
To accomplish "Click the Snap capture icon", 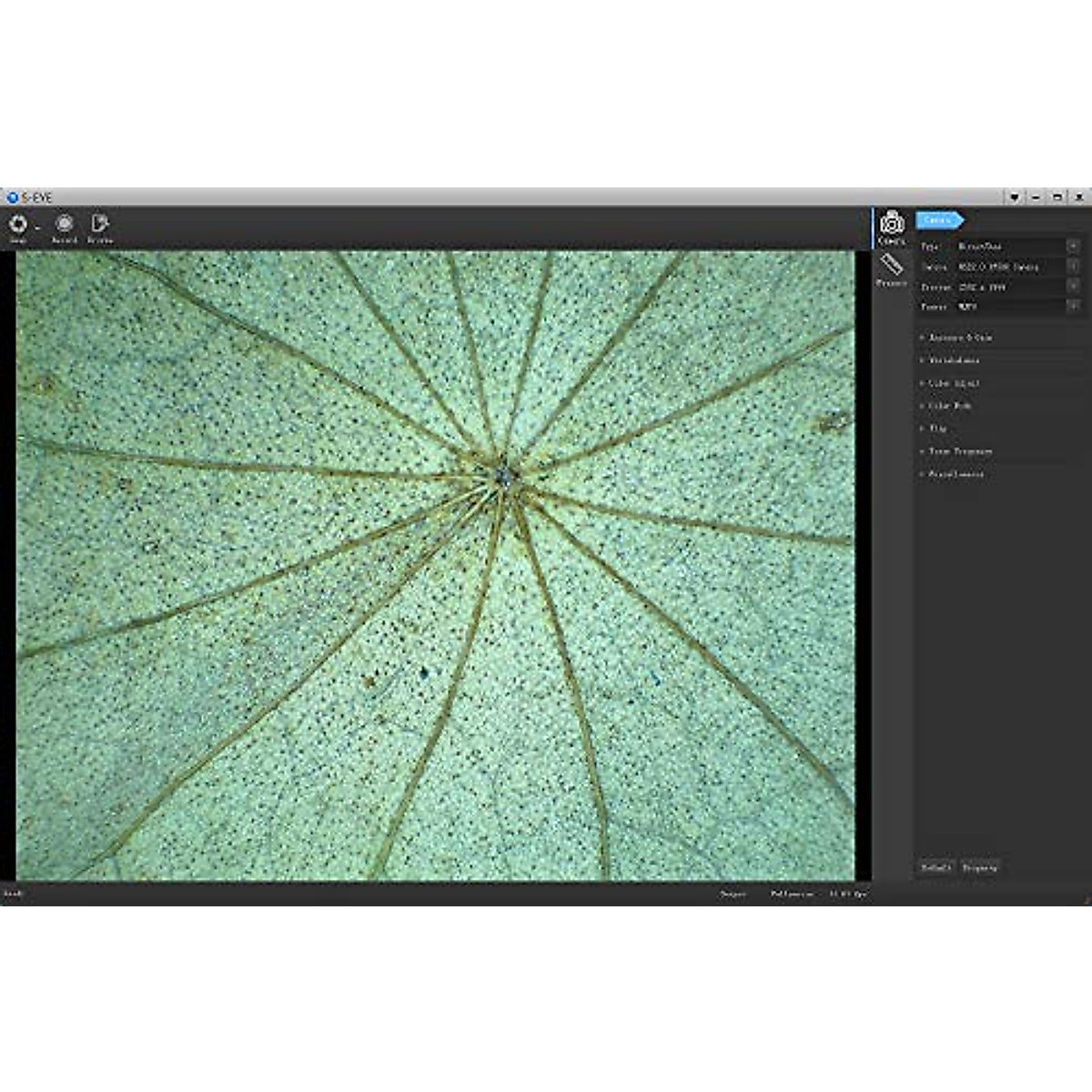I will (17, 225).
